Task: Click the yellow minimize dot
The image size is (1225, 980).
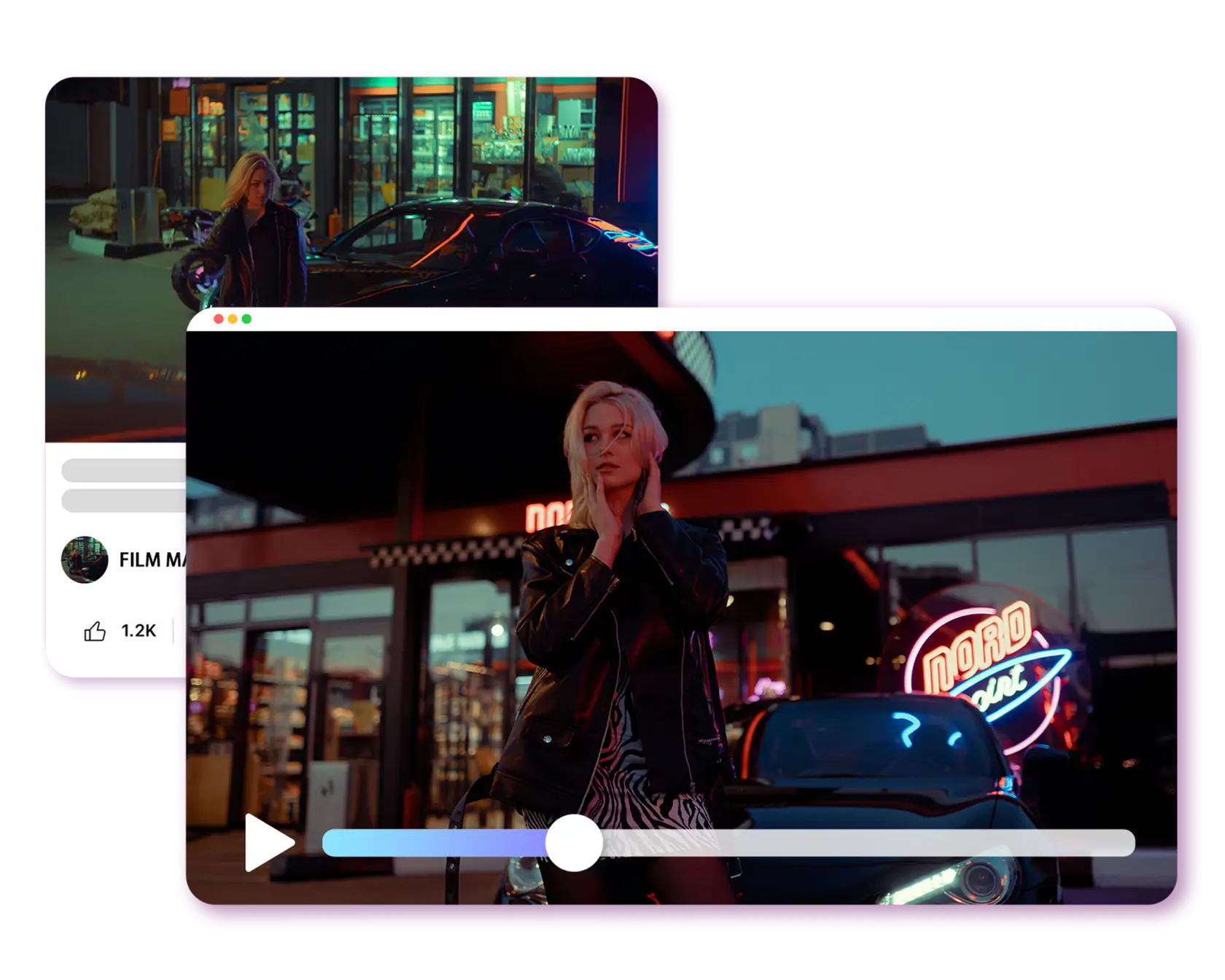Action: (233, 319)
